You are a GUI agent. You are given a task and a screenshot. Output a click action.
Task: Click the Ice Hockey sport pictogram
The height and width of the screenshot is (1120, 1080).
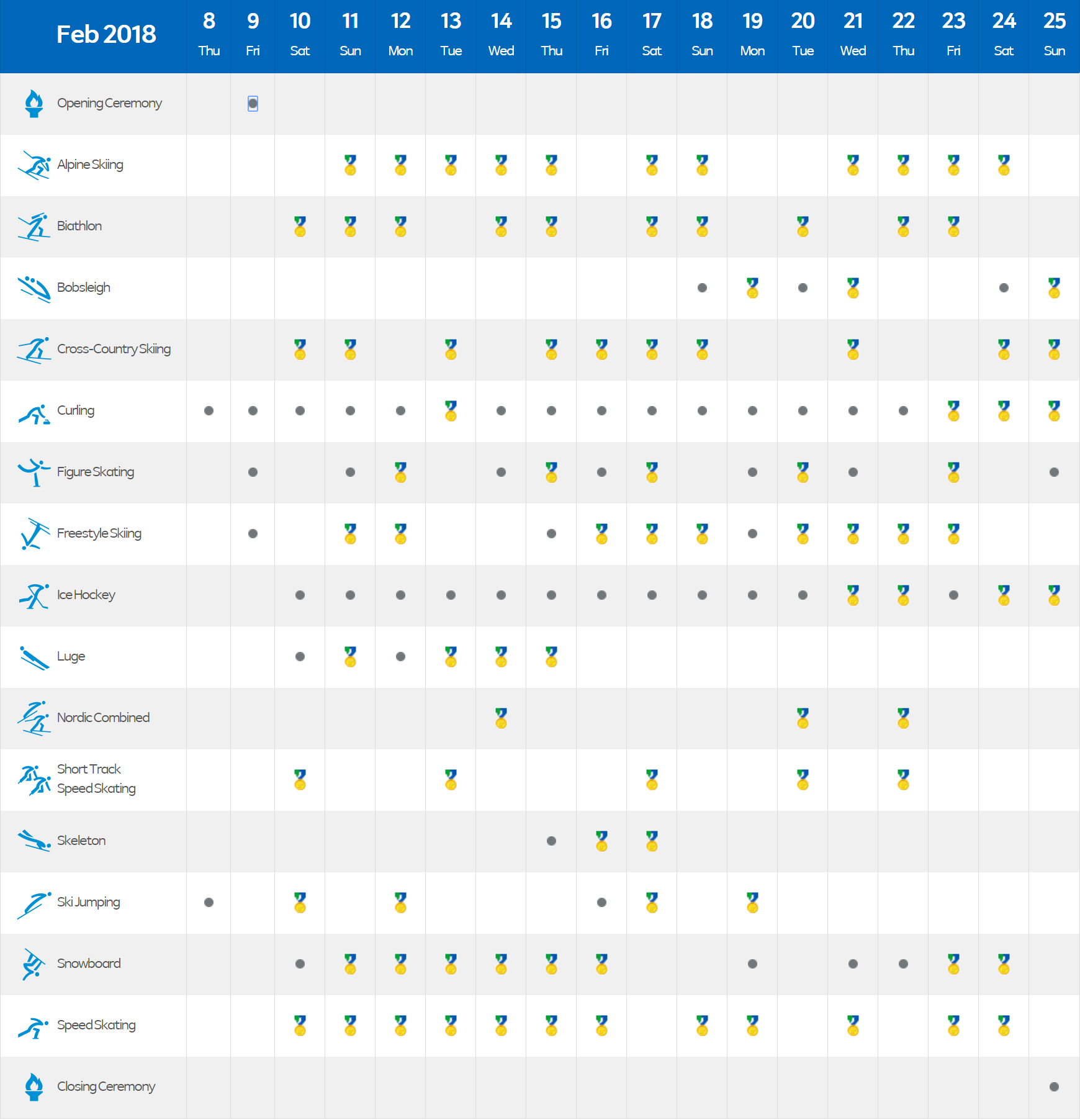[34, 596]
